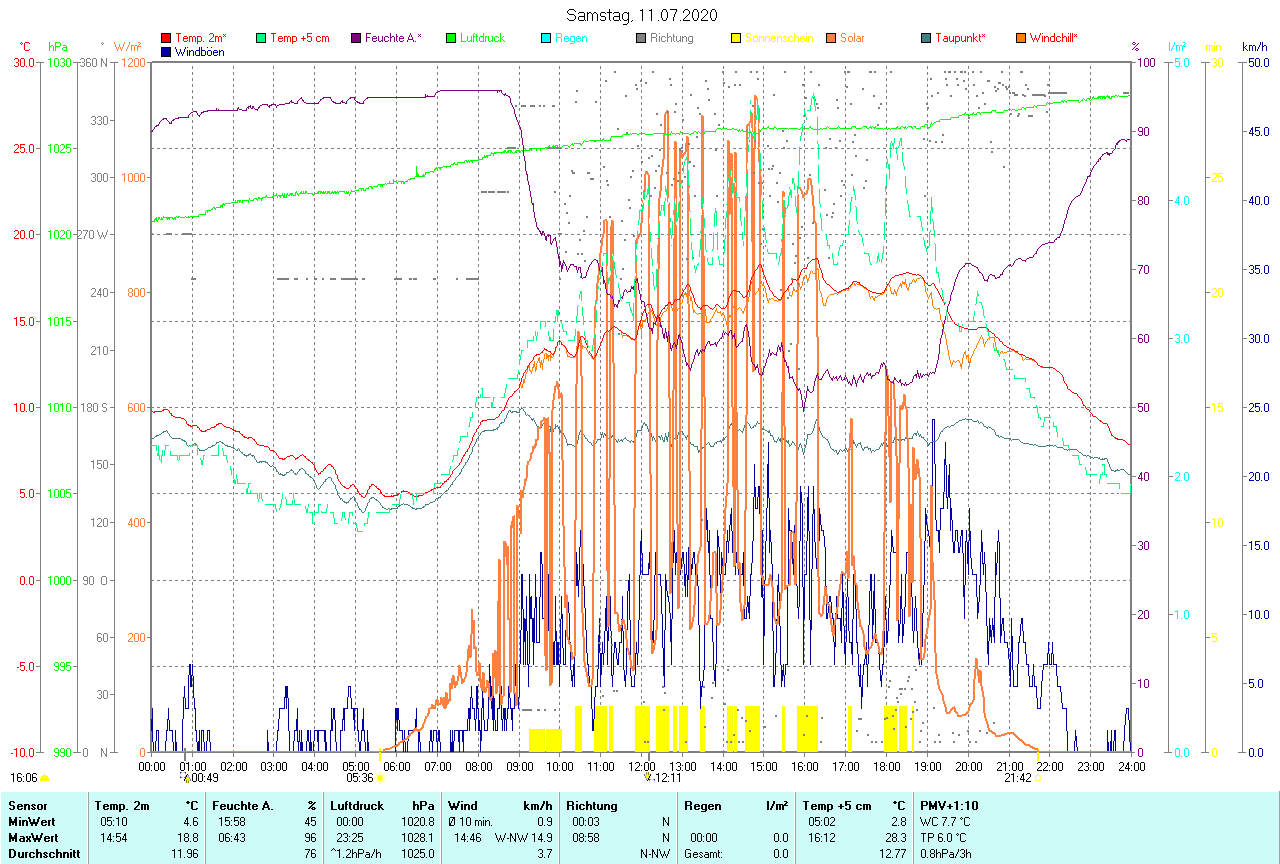The width and height of the screenshot is (1280, 864).
Task: Click the cyan Regen legend swatch
Action: pyautogui.click(x=546, y=38)
